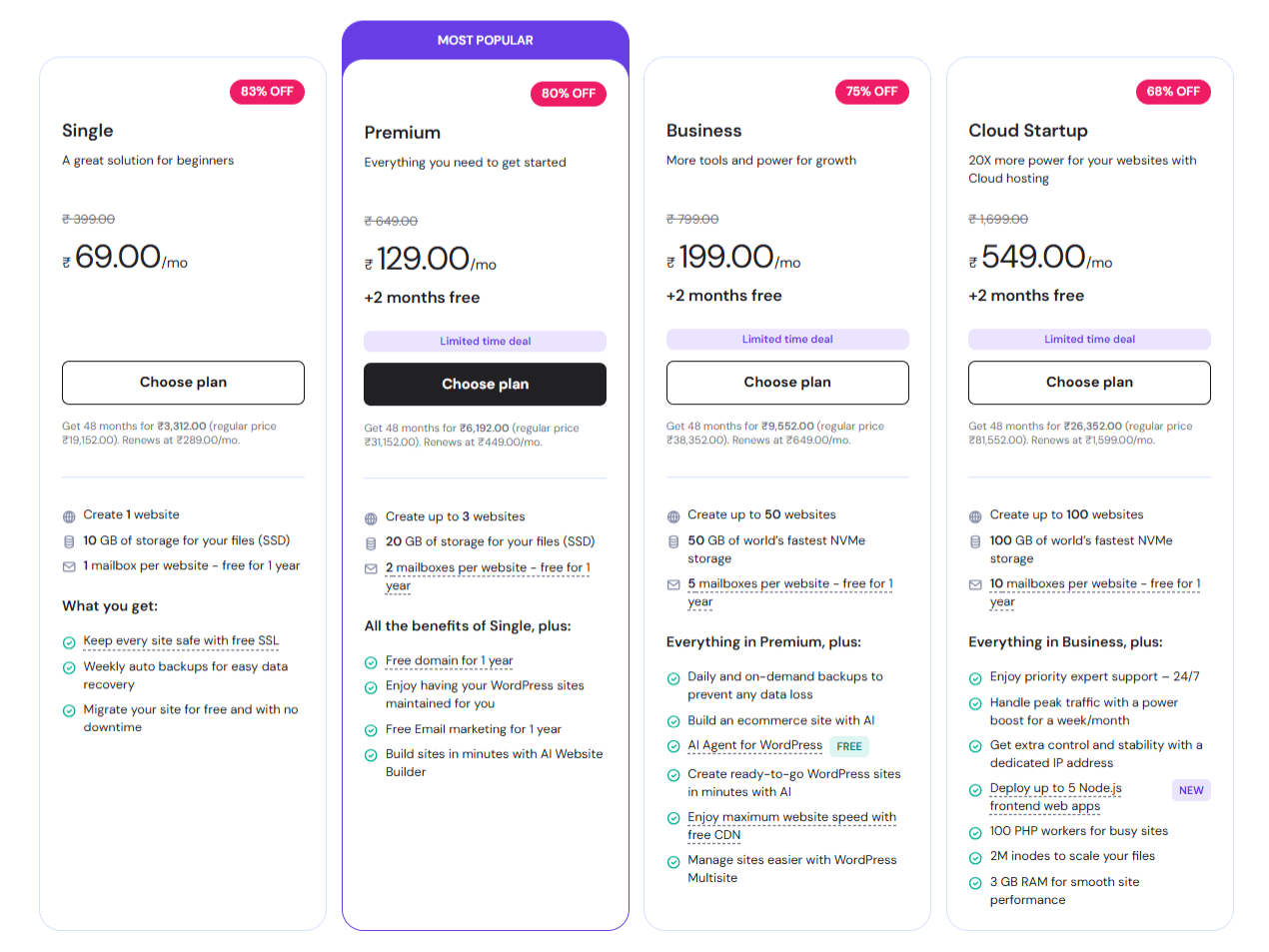Screen dimensions: 1269x952
Task: Click the checkmark icon beside "Build an ecommerce site with AI"
Action: pyautogui.click(x=673, y=721)
